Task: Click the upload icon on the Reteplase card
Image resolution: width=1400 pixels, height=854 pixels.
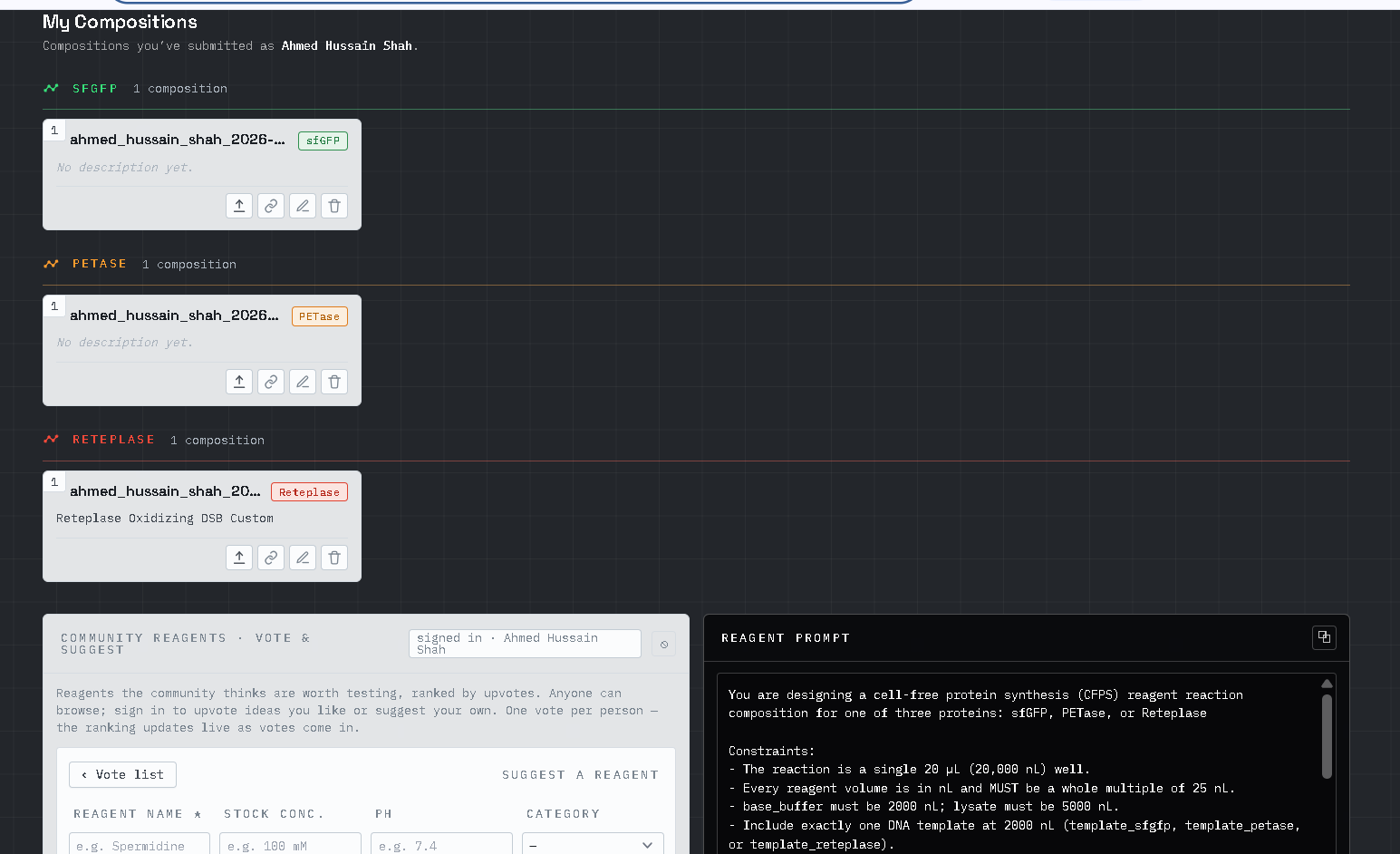Action: tap(239, 558)
